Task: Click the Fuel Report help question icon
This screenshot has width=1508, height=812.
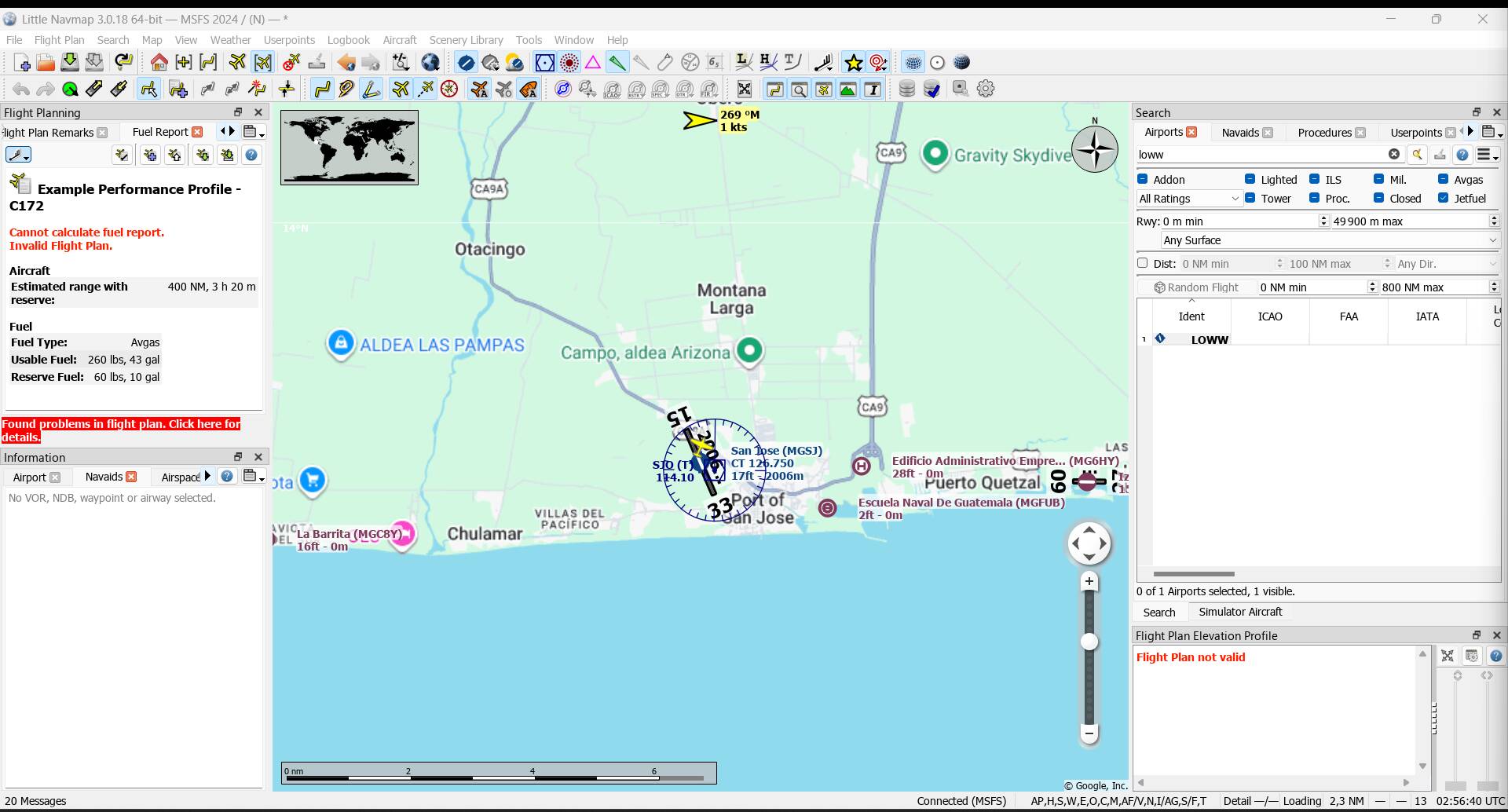Action: coord(251,155)
